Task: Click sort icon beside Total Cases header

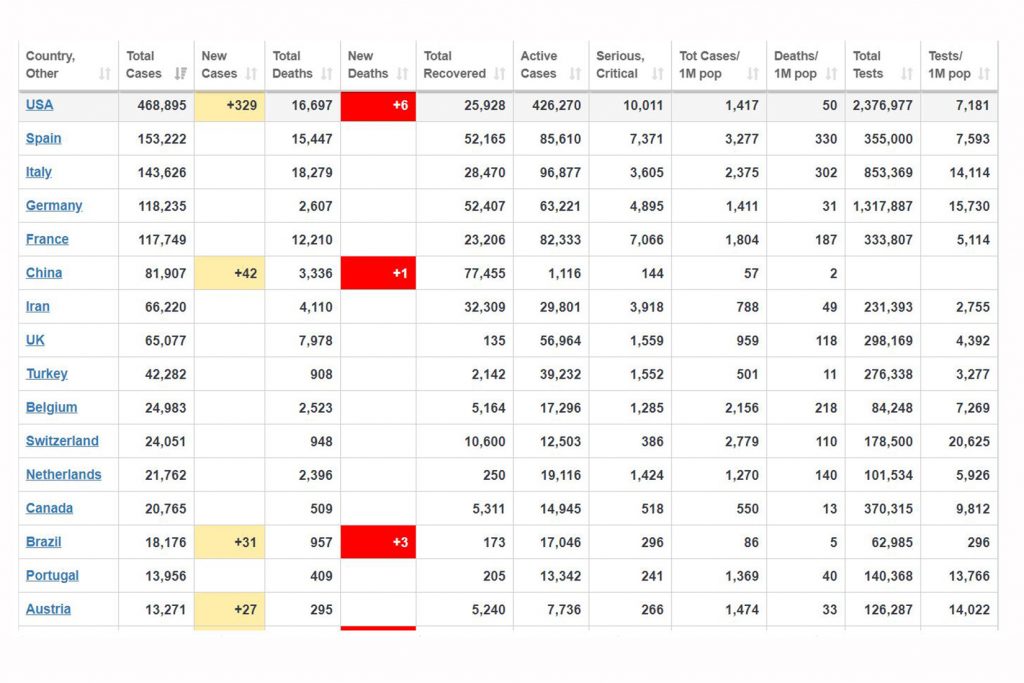Action: tap(180, 74)
